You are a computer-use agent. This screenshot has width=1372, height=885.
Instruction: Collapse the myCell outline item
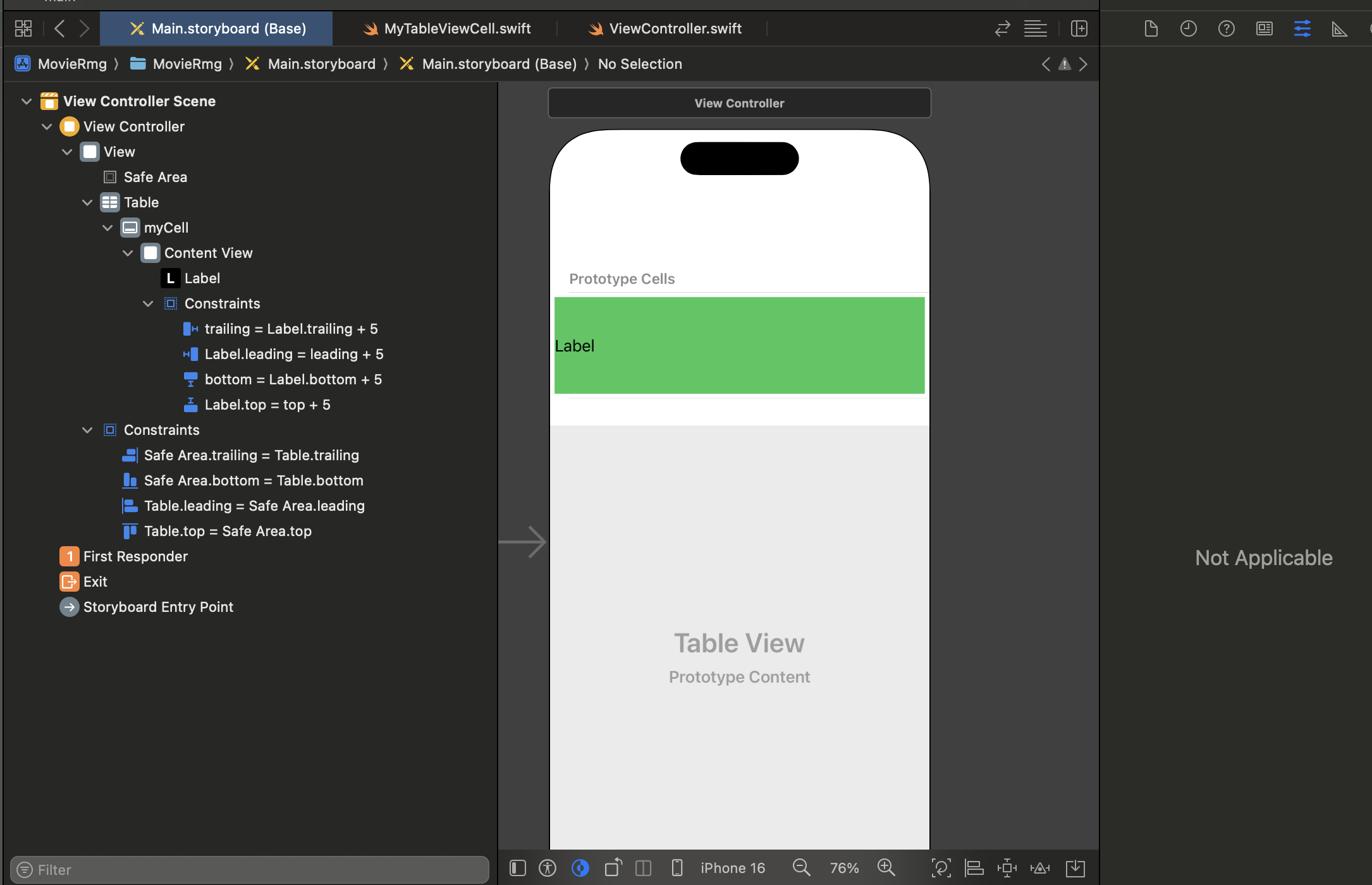tap(107, 228)
